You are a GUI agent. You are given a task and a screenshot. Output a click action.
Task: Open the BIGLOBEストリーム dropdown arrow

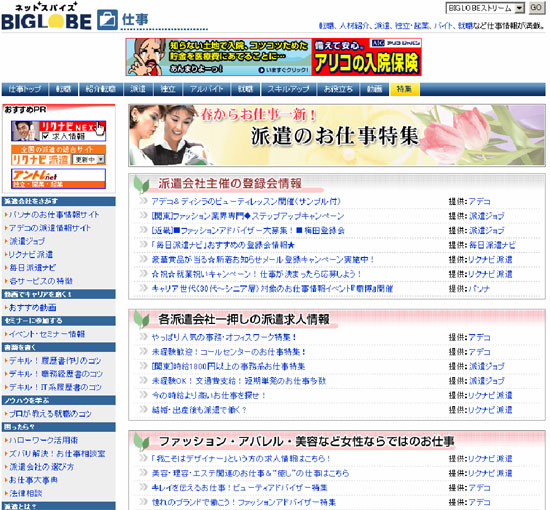(x=519, y=8)
